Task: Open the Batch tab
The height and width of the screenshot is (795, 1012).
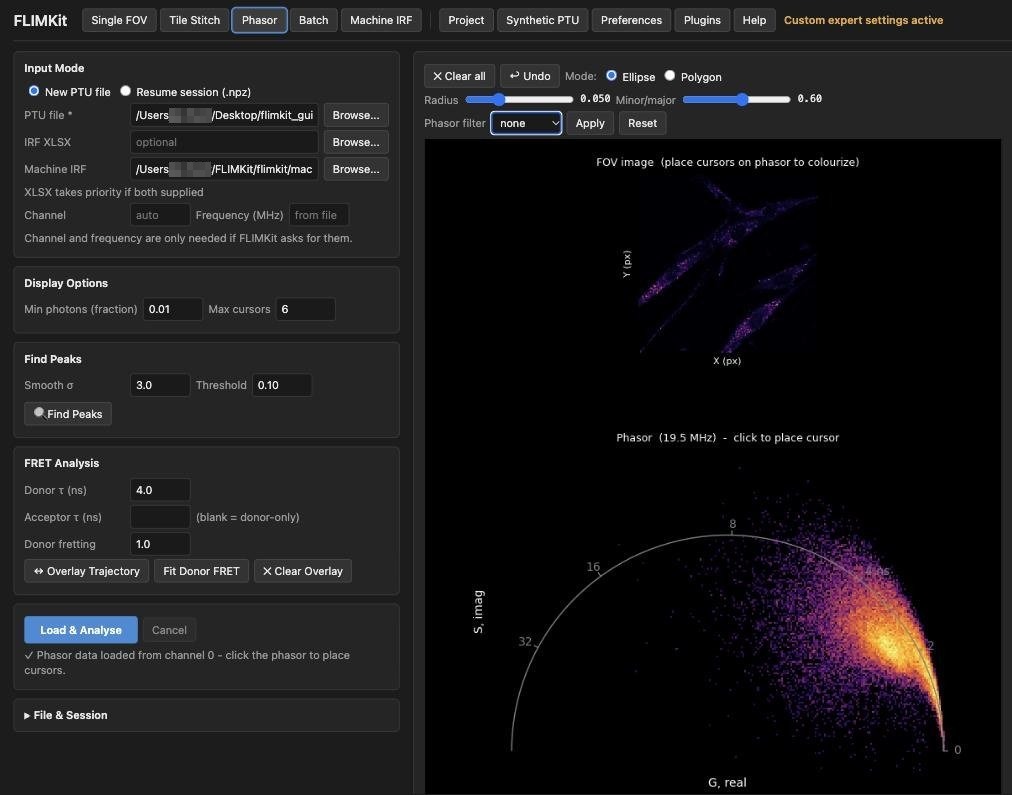Action: coord(313,20)
